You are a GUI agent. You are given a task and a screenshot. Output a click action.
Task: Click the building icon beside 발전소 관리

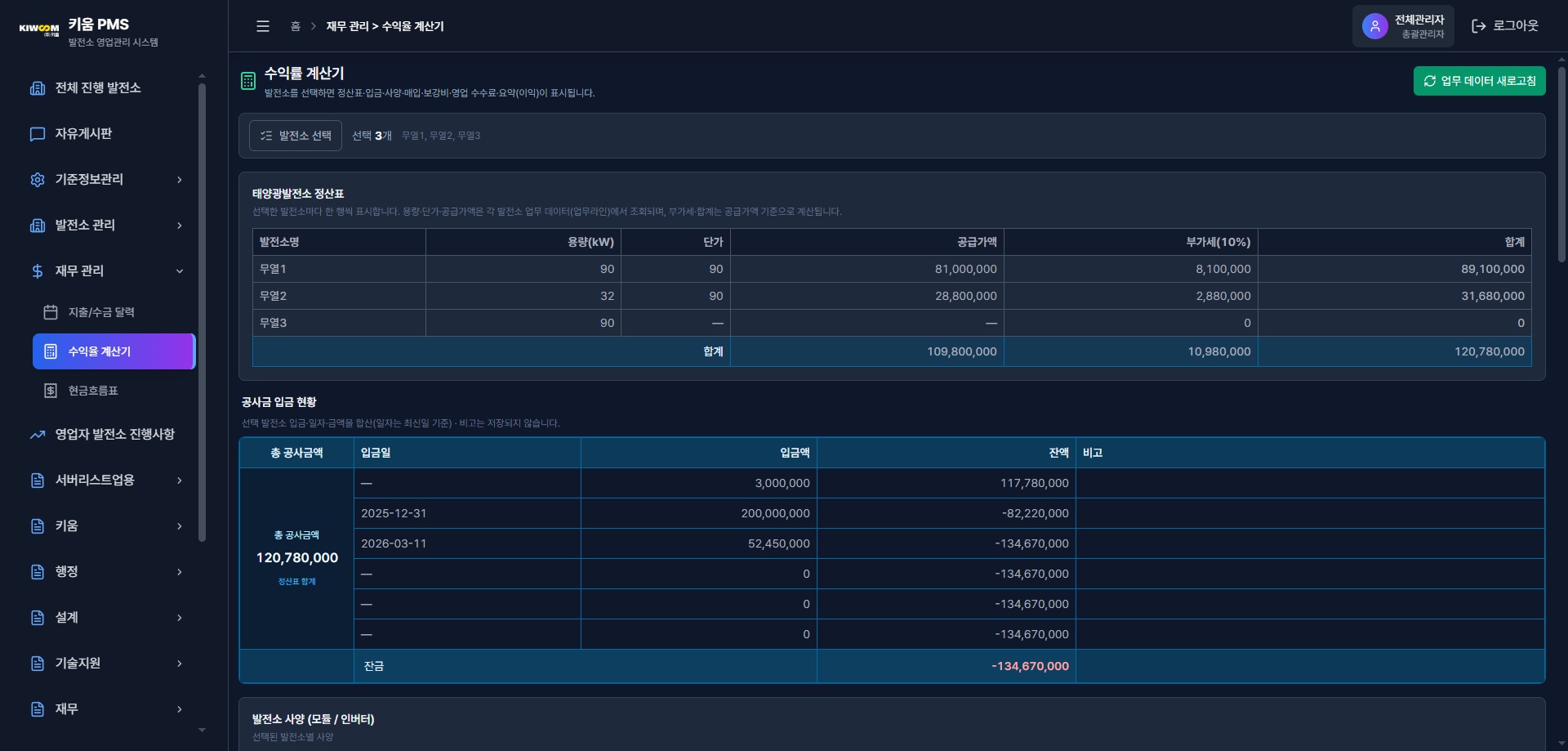(38, 226)
